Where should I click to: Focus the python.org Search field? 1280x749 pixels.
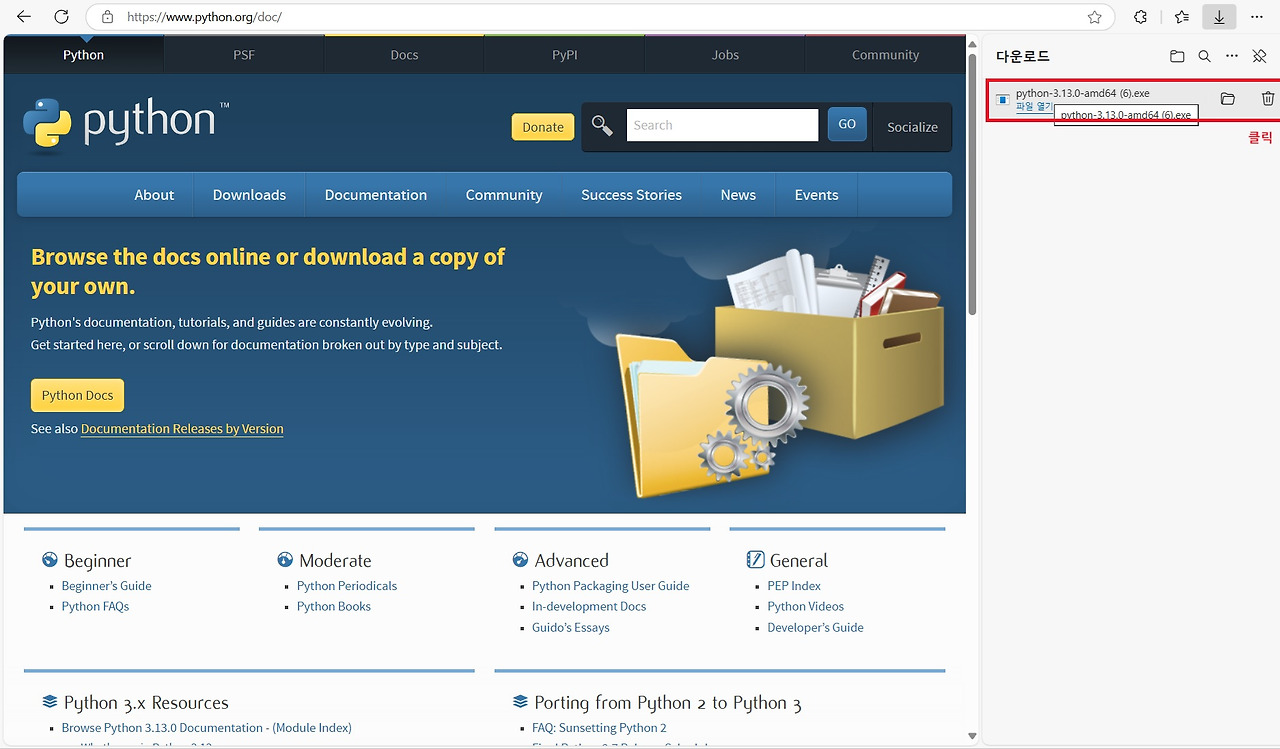click(x=722, y=125)
